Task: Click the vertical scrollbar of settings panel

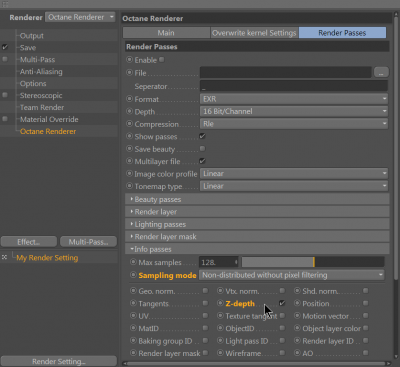Action: 396,147
